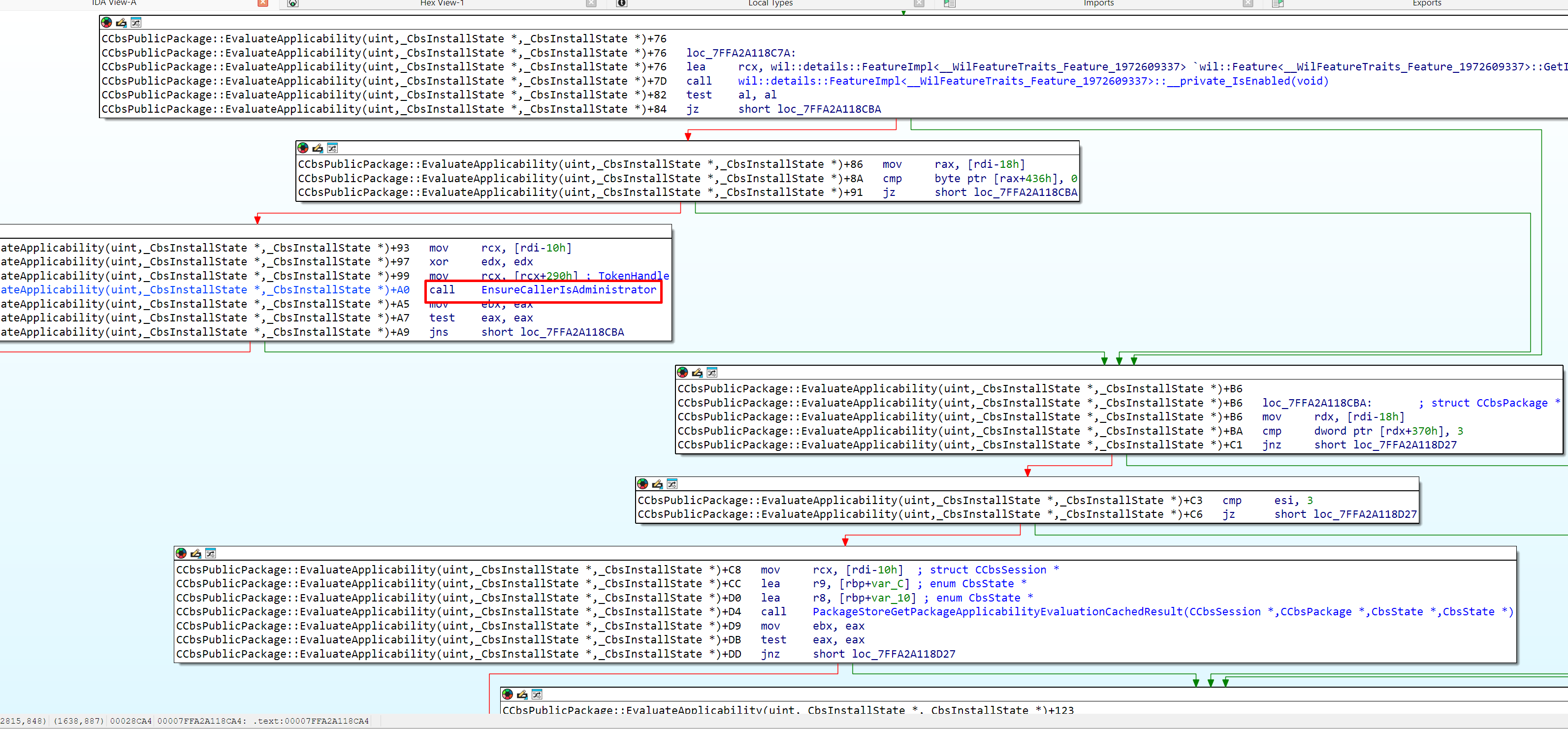
Task: Click group-nodes icon of loc_7FFA2A118C7A block
Action: [136, 23]
